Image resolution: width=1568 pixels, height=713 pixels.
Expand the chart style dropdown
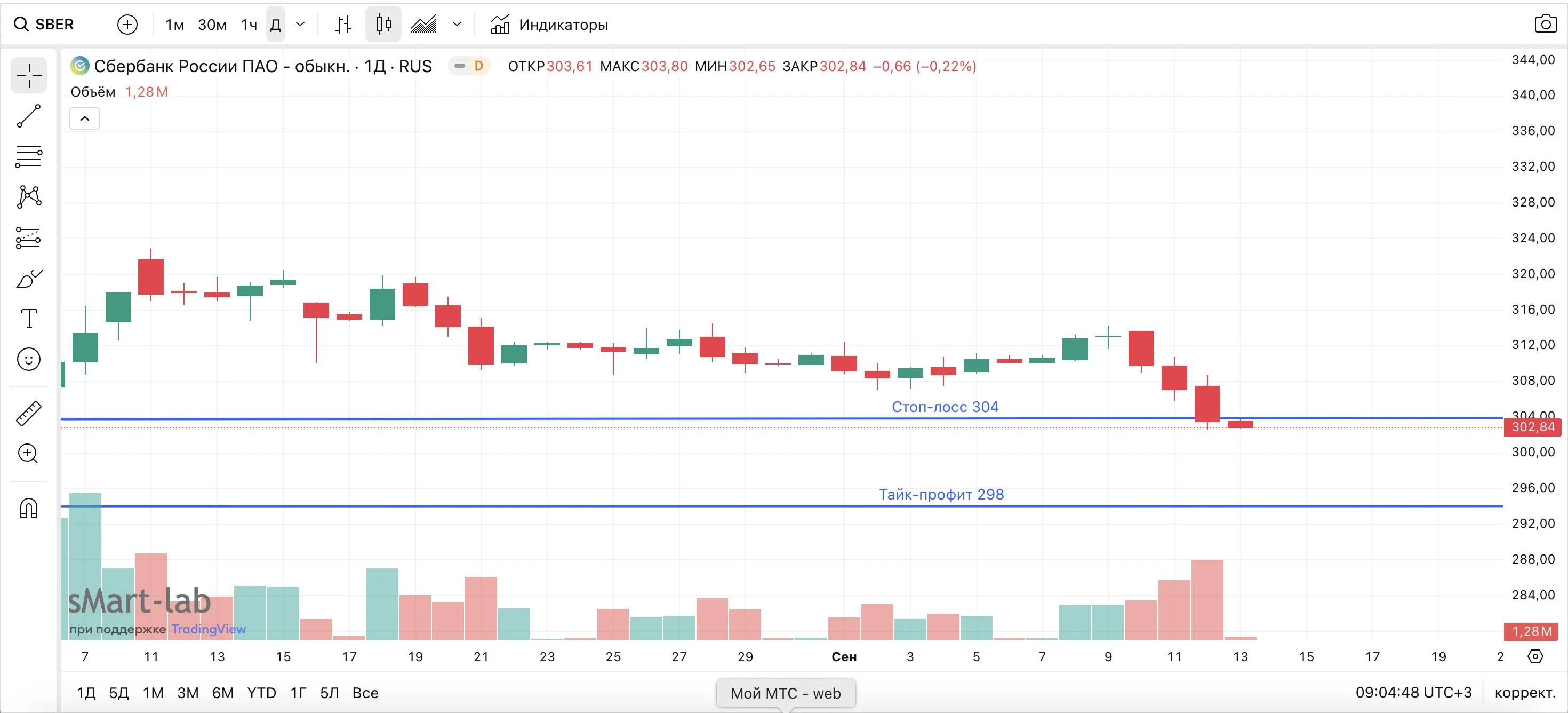click(x=457, y=25)
